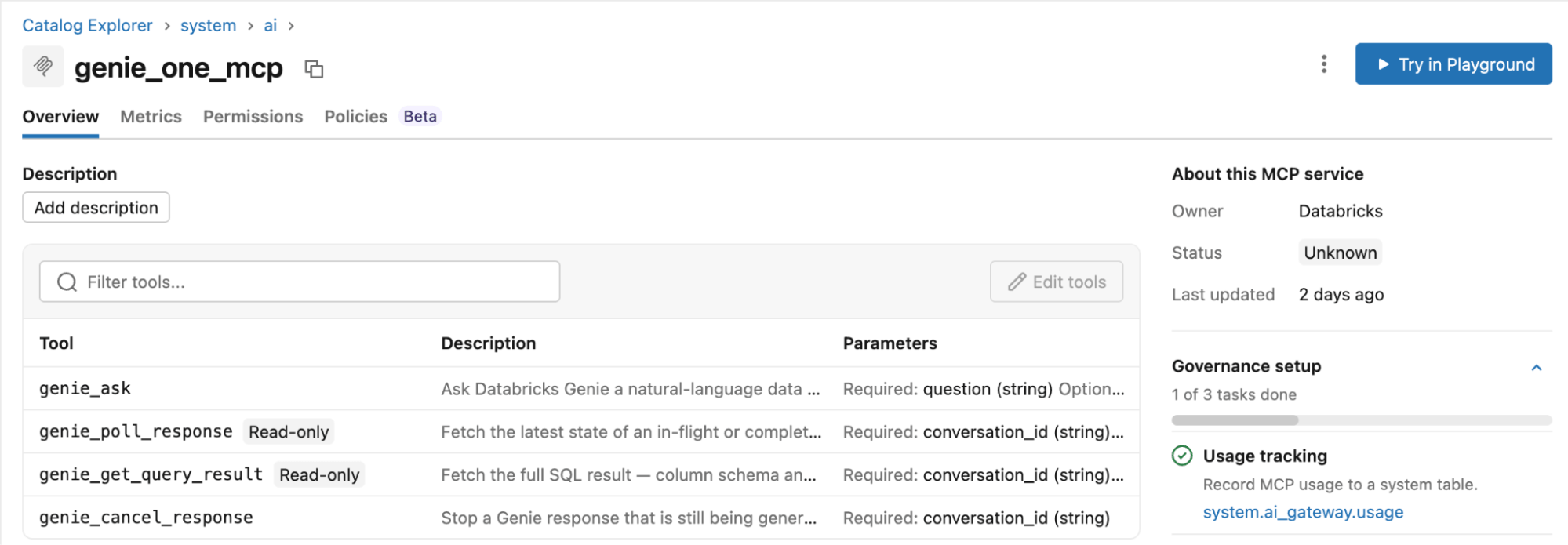Screen dimensions: 1568x545
Task: Select the genie_ask tool row
Action: [581, 389]
